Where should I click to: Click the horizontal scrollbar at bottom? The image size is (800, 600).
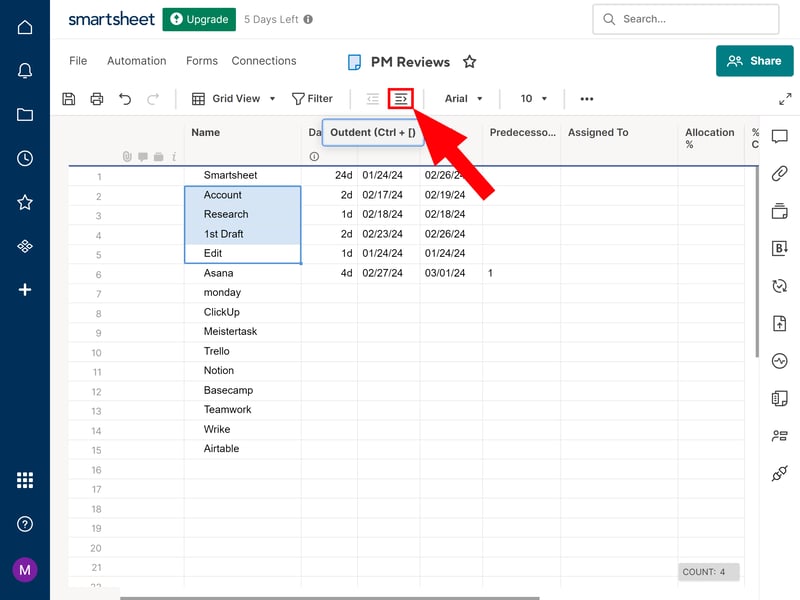330,598
